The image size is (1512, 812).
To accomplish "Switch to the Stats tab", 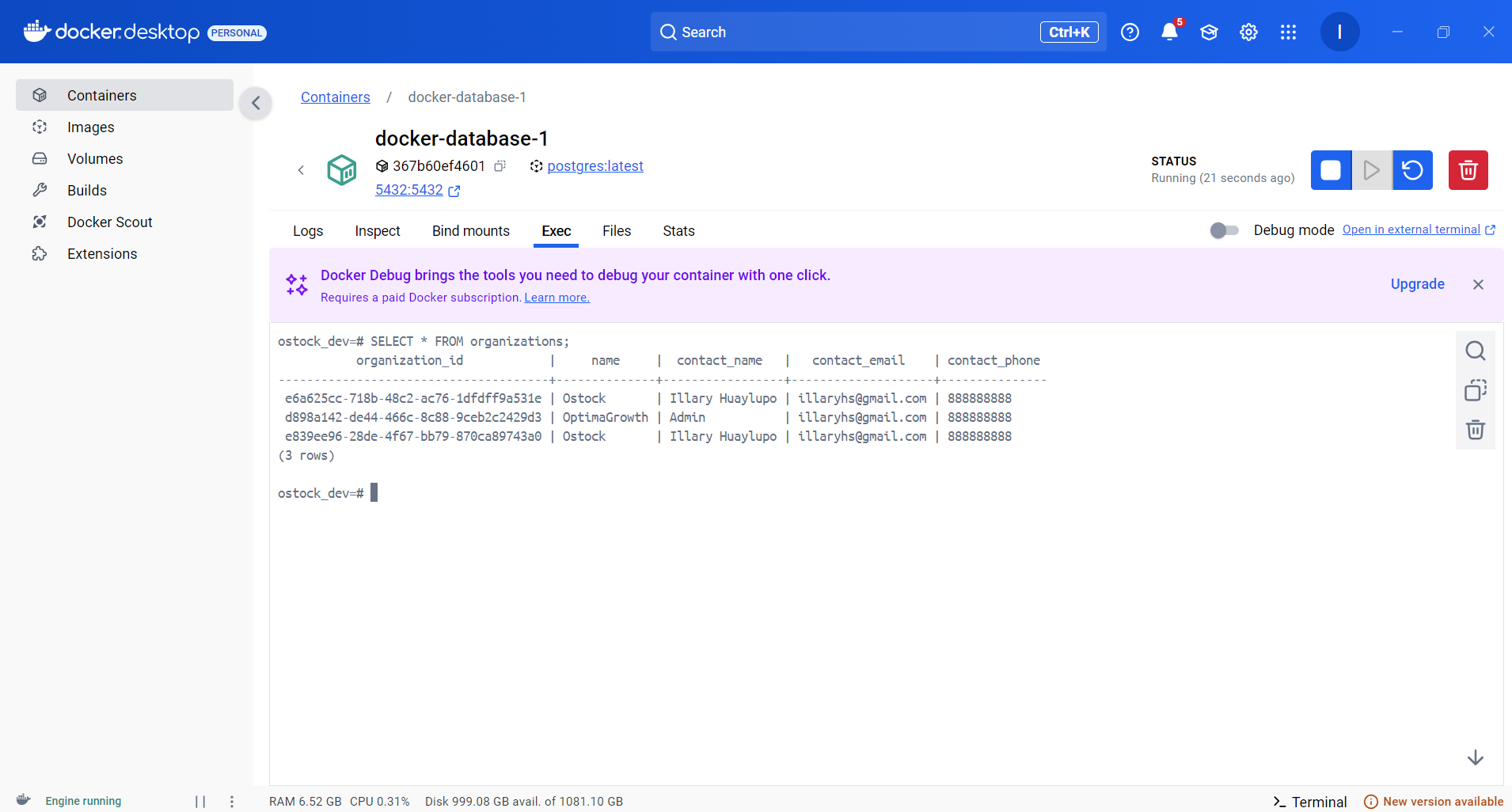I will point(678,231).
